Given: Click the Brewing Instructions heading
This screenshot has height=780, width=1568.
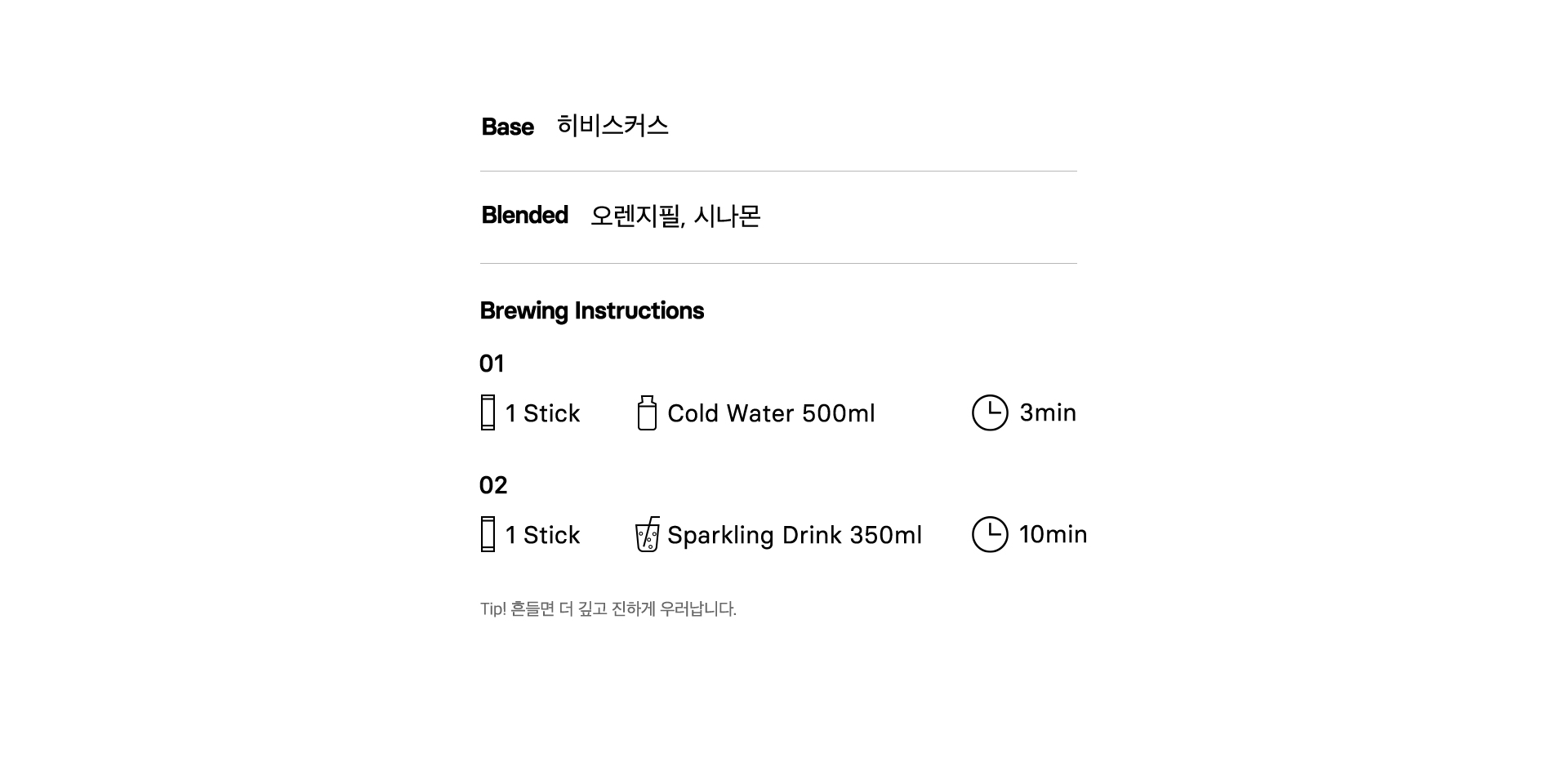Looking at the screenshot, I should pyautogui.click(x=591, y=311).
